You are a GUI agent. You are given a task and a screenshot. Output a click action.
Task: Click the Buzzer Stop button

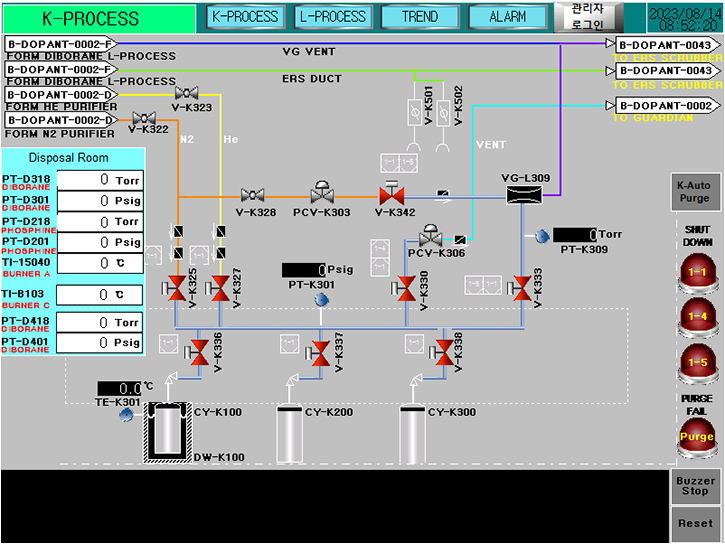pyautogui.click(x=695, y=486)
